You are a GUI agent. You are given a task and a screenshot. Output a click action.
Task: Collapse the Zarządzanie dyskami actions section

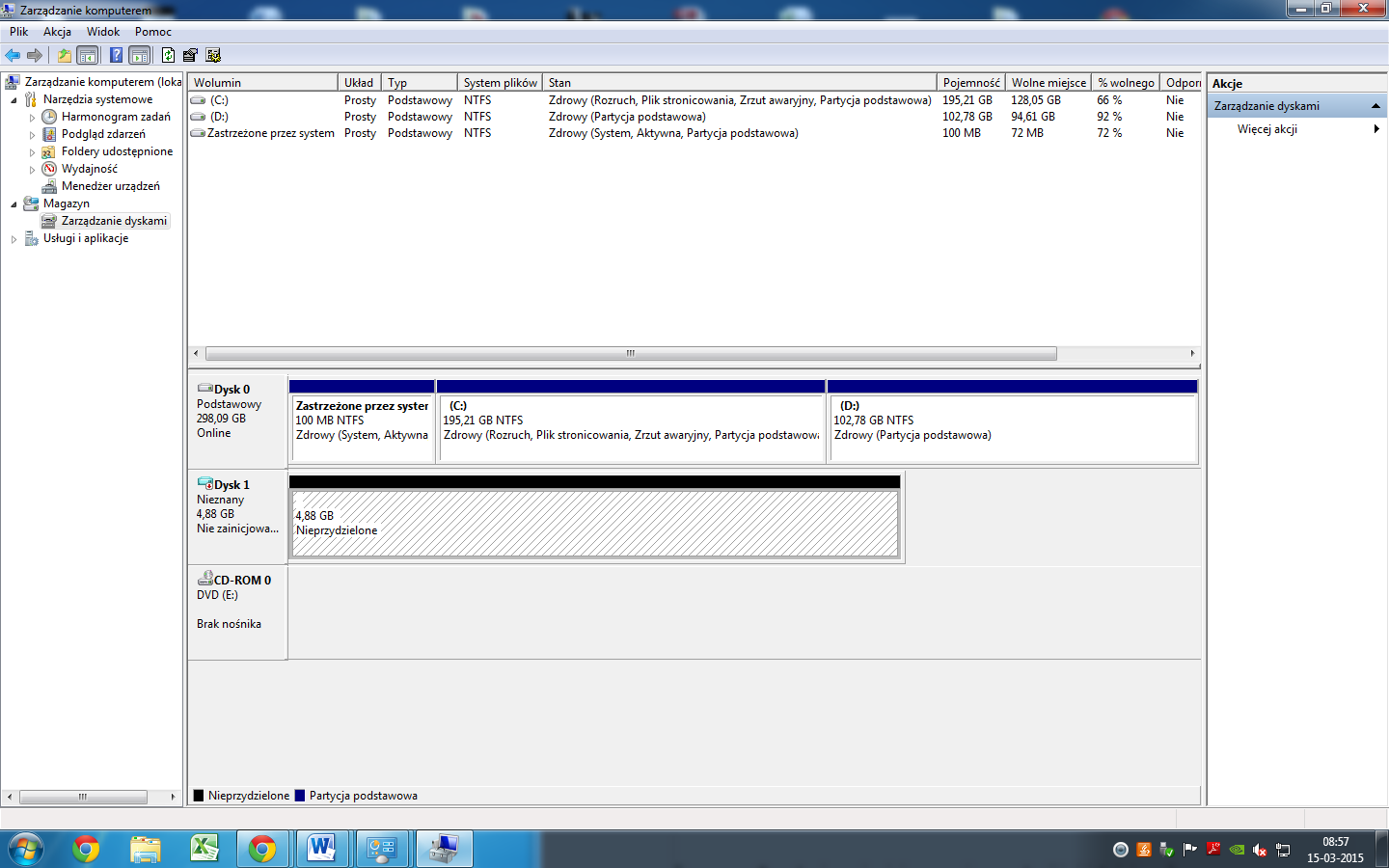pos(1375,106)
